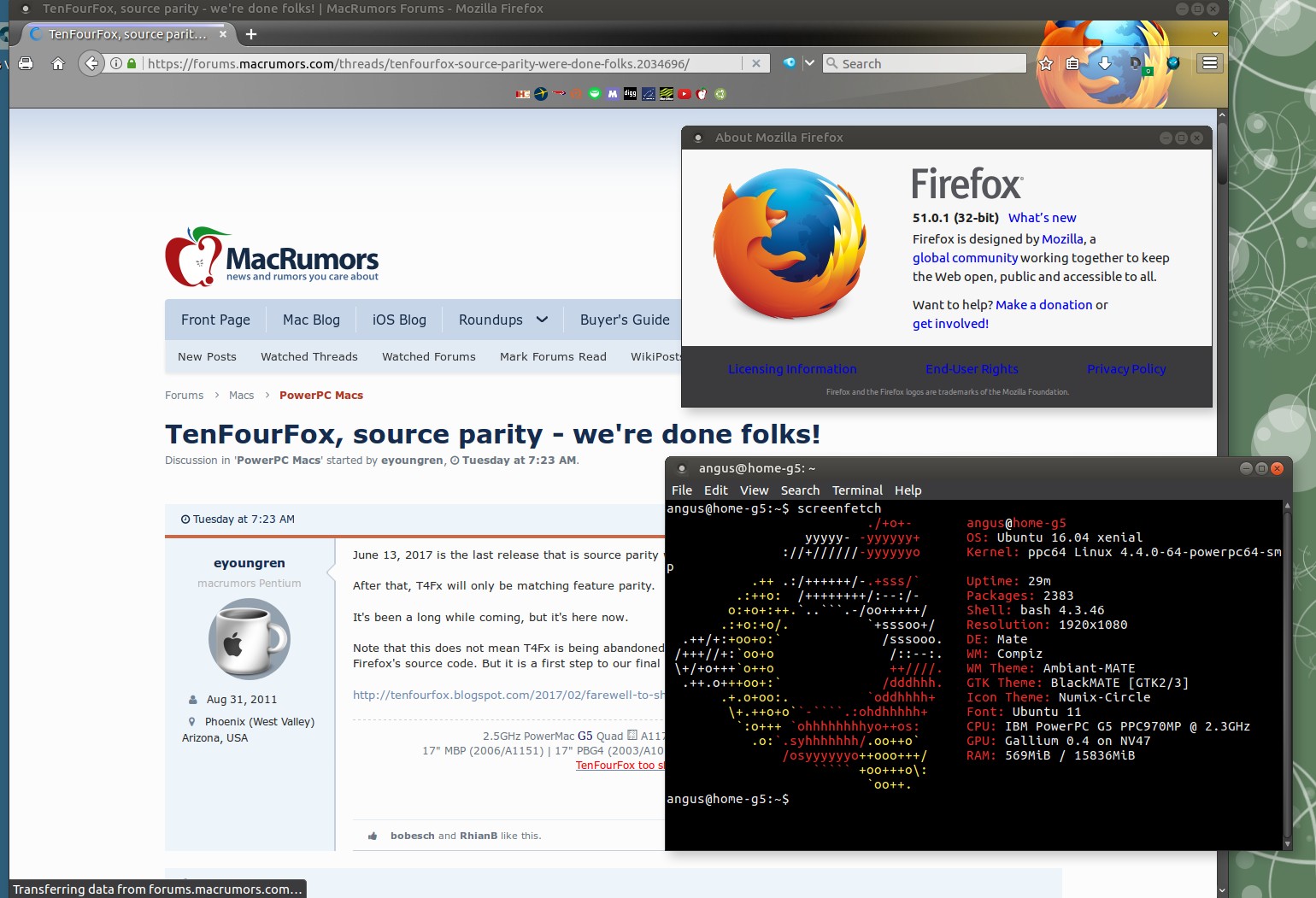Image resolution: width=1316 pixels, height=898 pixels.
Task: Open a new tab with the plus button
Action: pos(251,34)
